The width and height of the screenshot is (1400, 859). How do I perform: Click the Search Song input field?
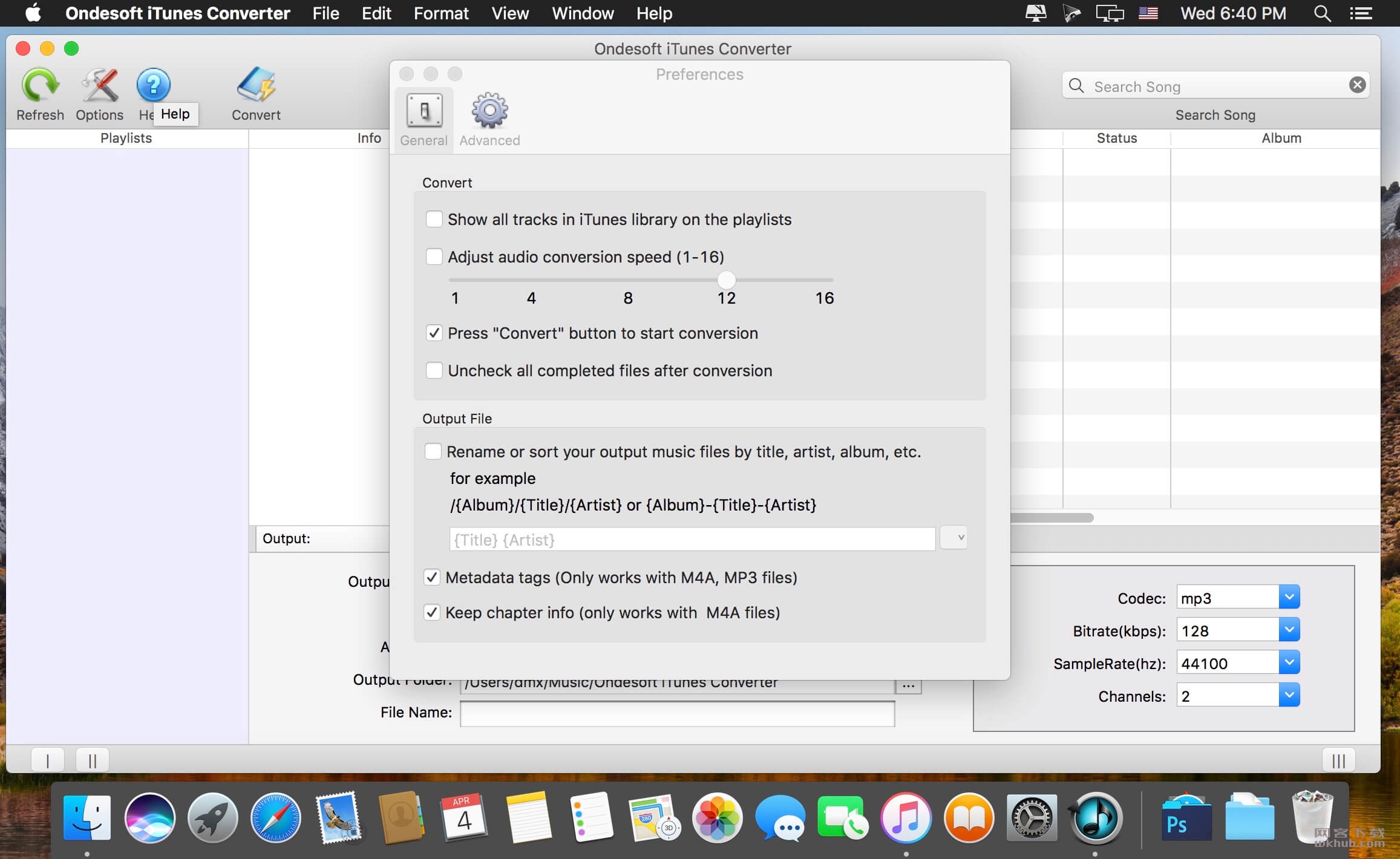[x=1216, y=86]
